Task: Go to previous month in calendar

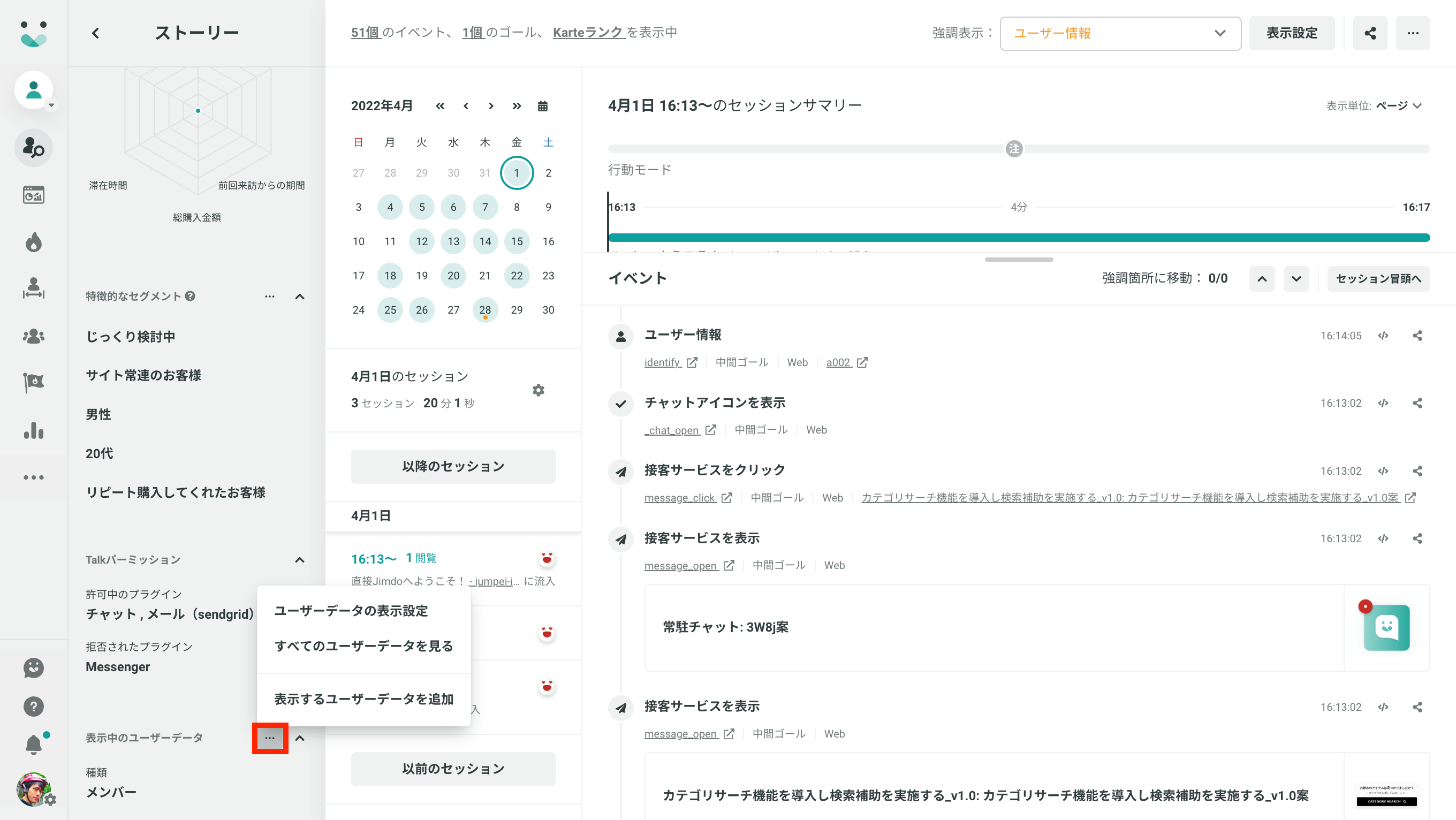Action: pyautogui.click(x=466, y=105)
